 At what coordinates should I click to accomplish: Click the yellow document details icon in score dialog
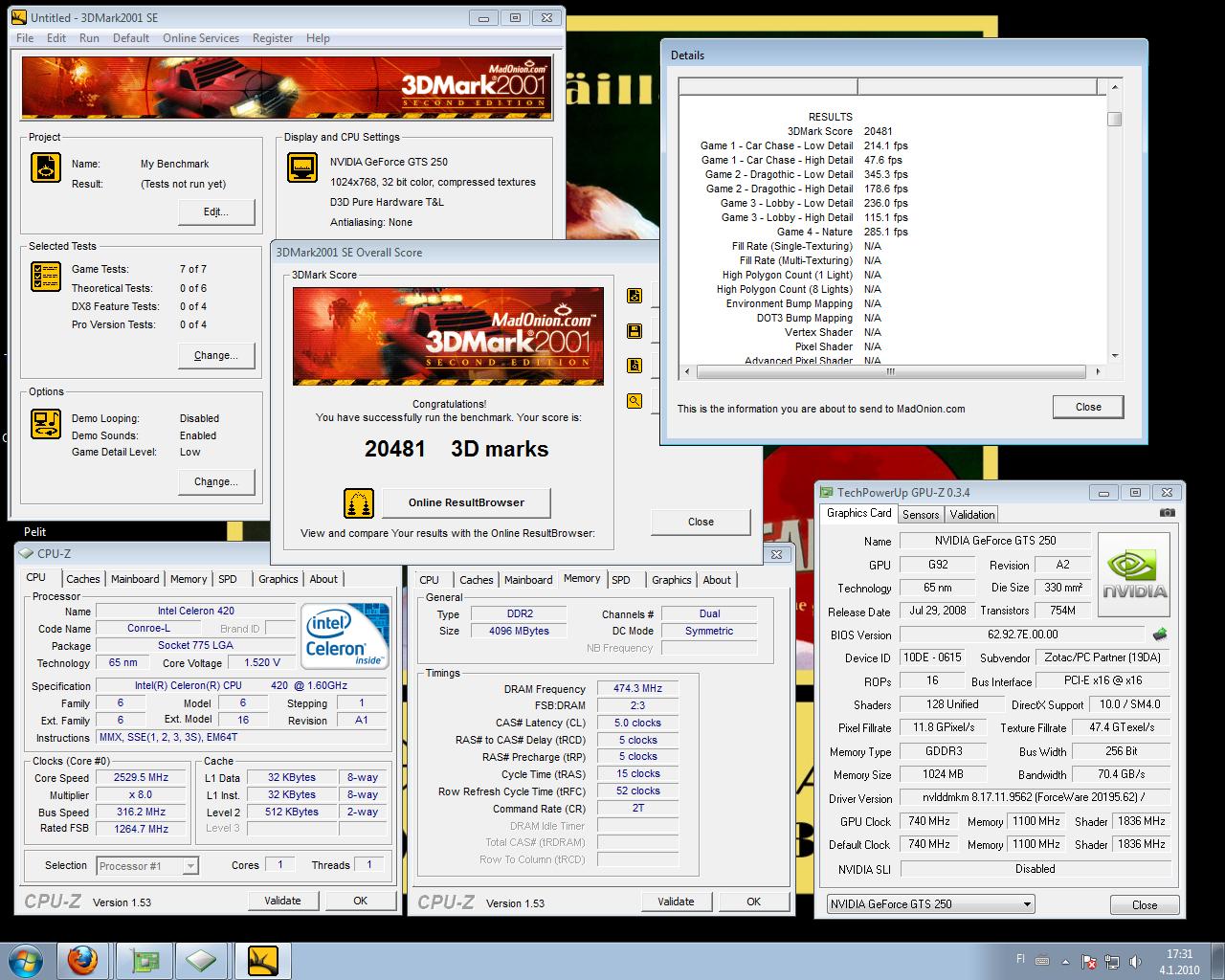(635, 366)
